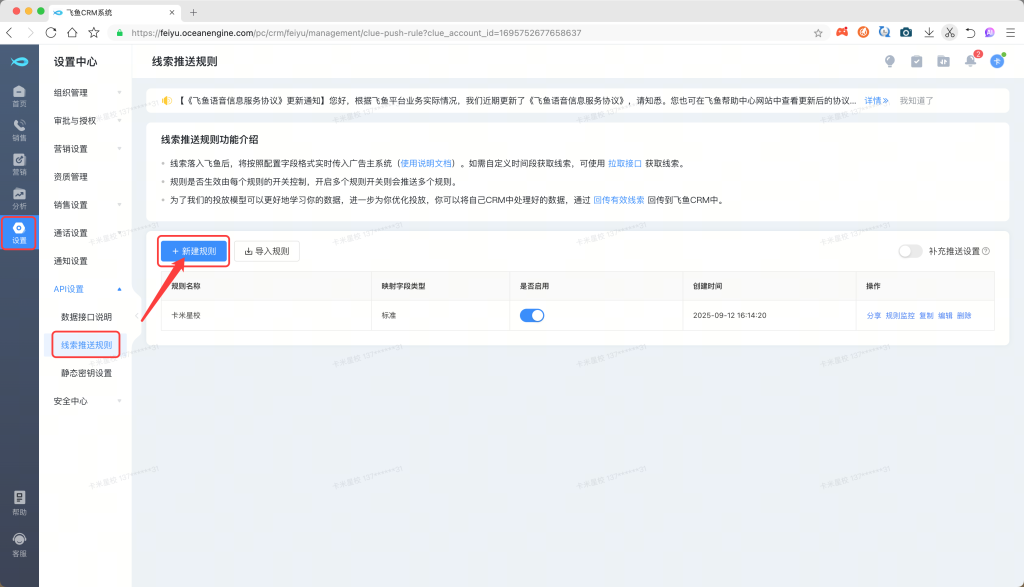Image resolution: width=1024 pixels, height=587 pixels.
Task: Enable the 补充推送设置 switch
Action: coord(910,251)
